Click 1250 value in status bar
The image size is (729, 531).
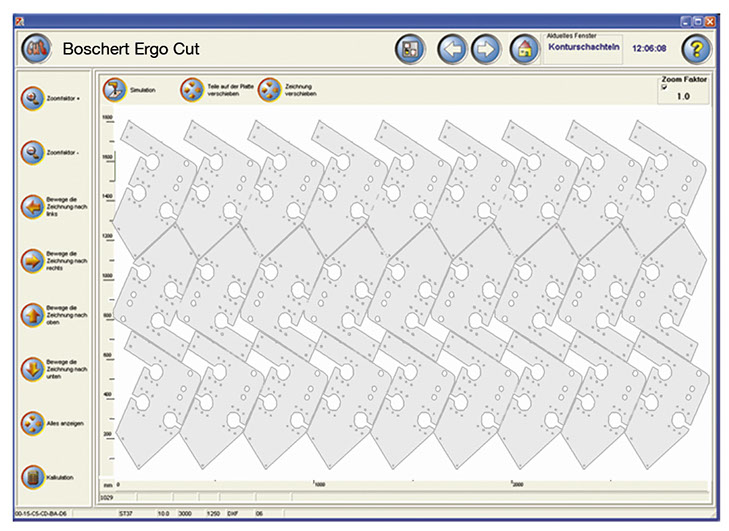[x=213, y=514]
